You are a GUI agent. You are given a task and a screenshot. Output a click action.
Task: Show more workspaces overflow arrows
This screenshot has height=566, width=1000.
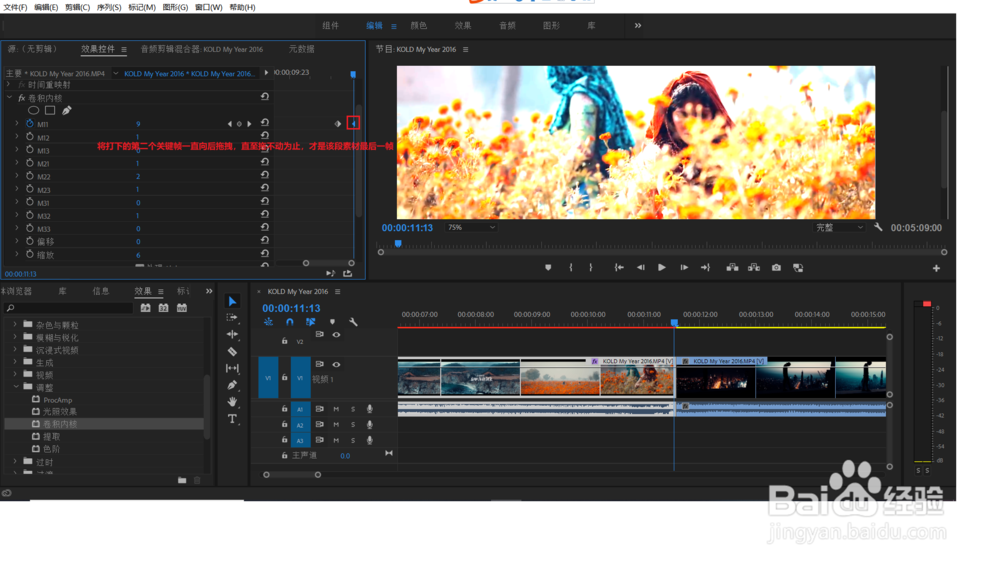click(638, 26)
